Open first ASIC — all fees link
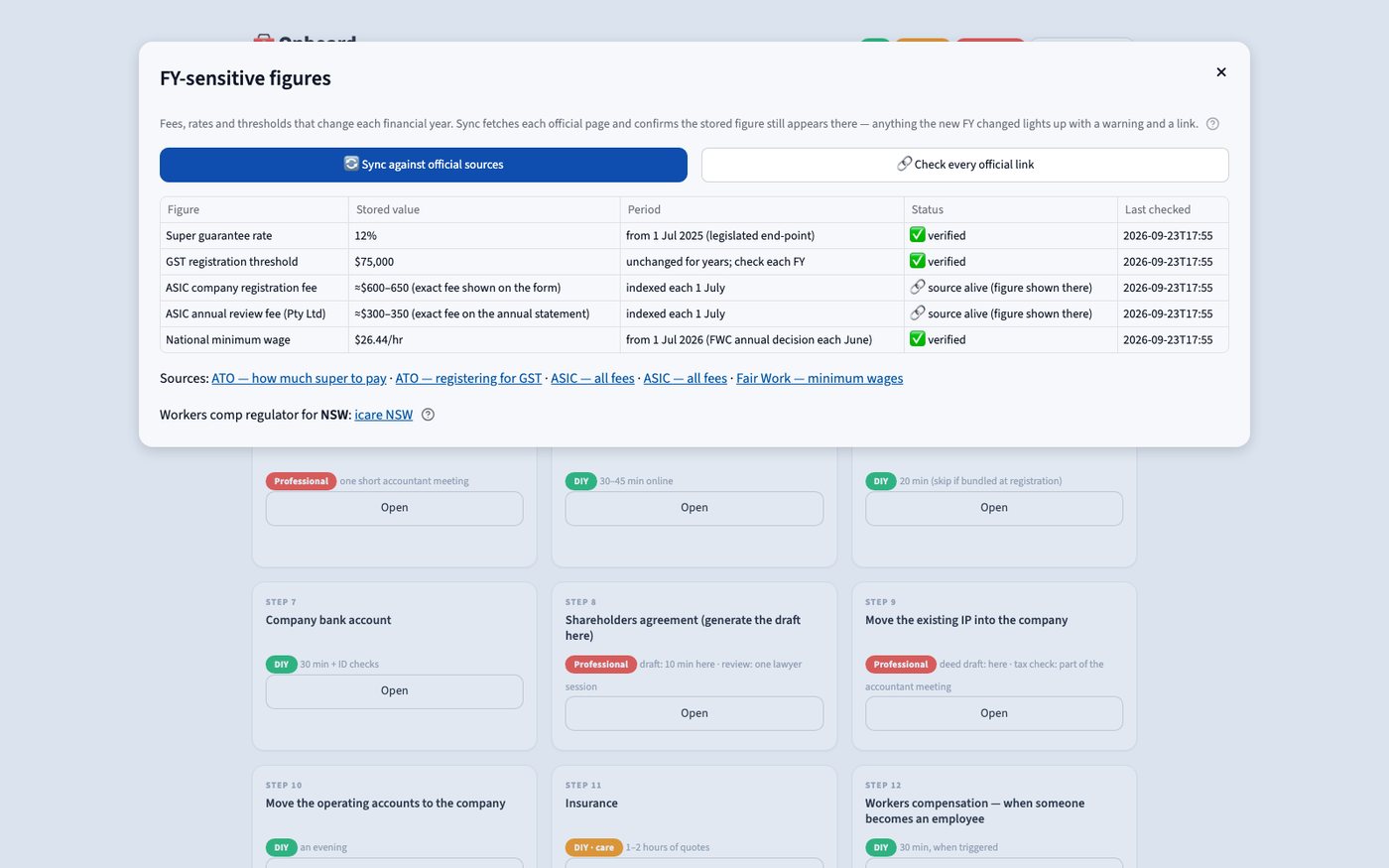The width and height of the screenshot is (1389, 868). 592,378
